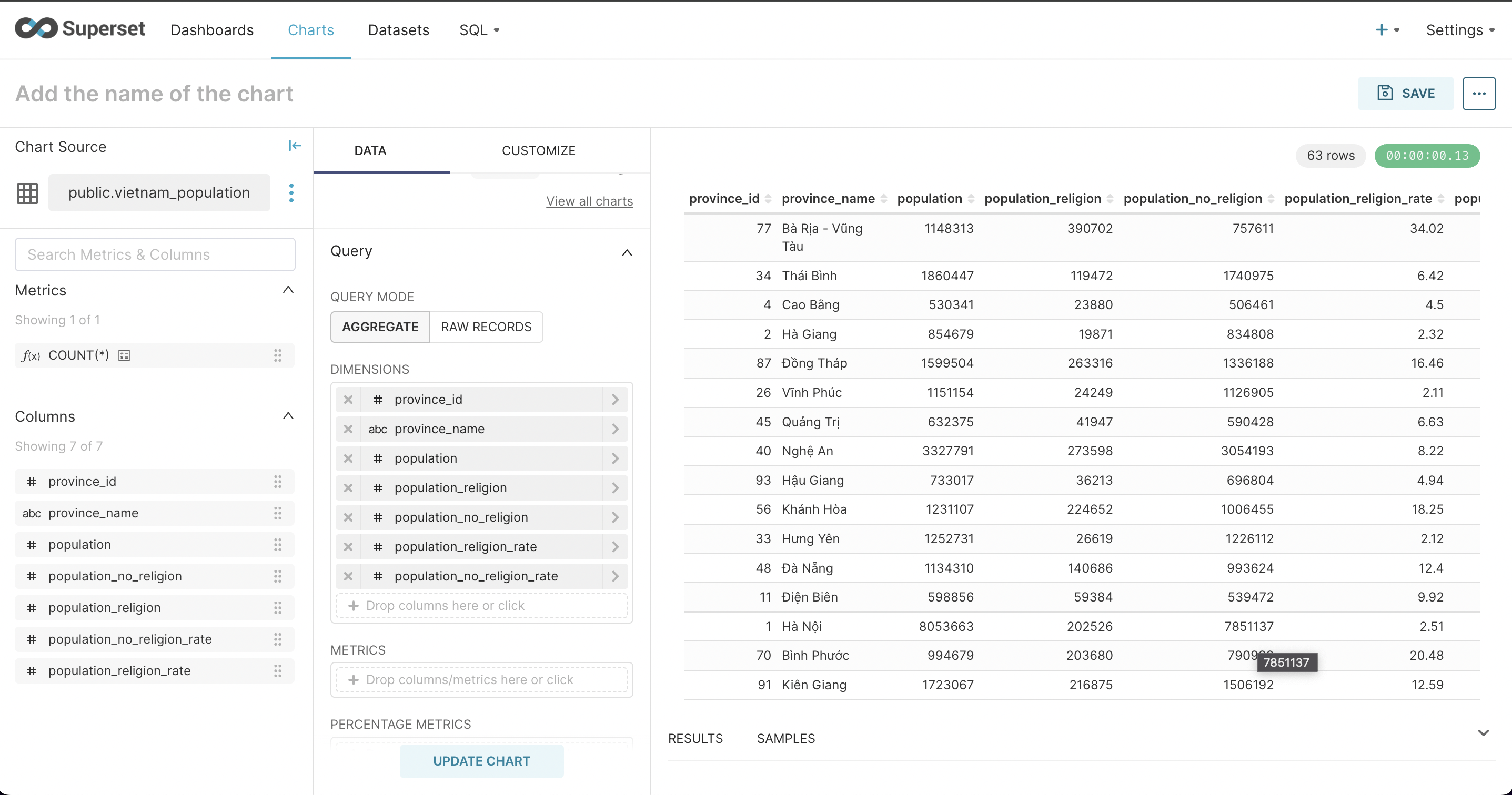Collapse the Metrics section

pyautogui.click(x=288, y=290)
